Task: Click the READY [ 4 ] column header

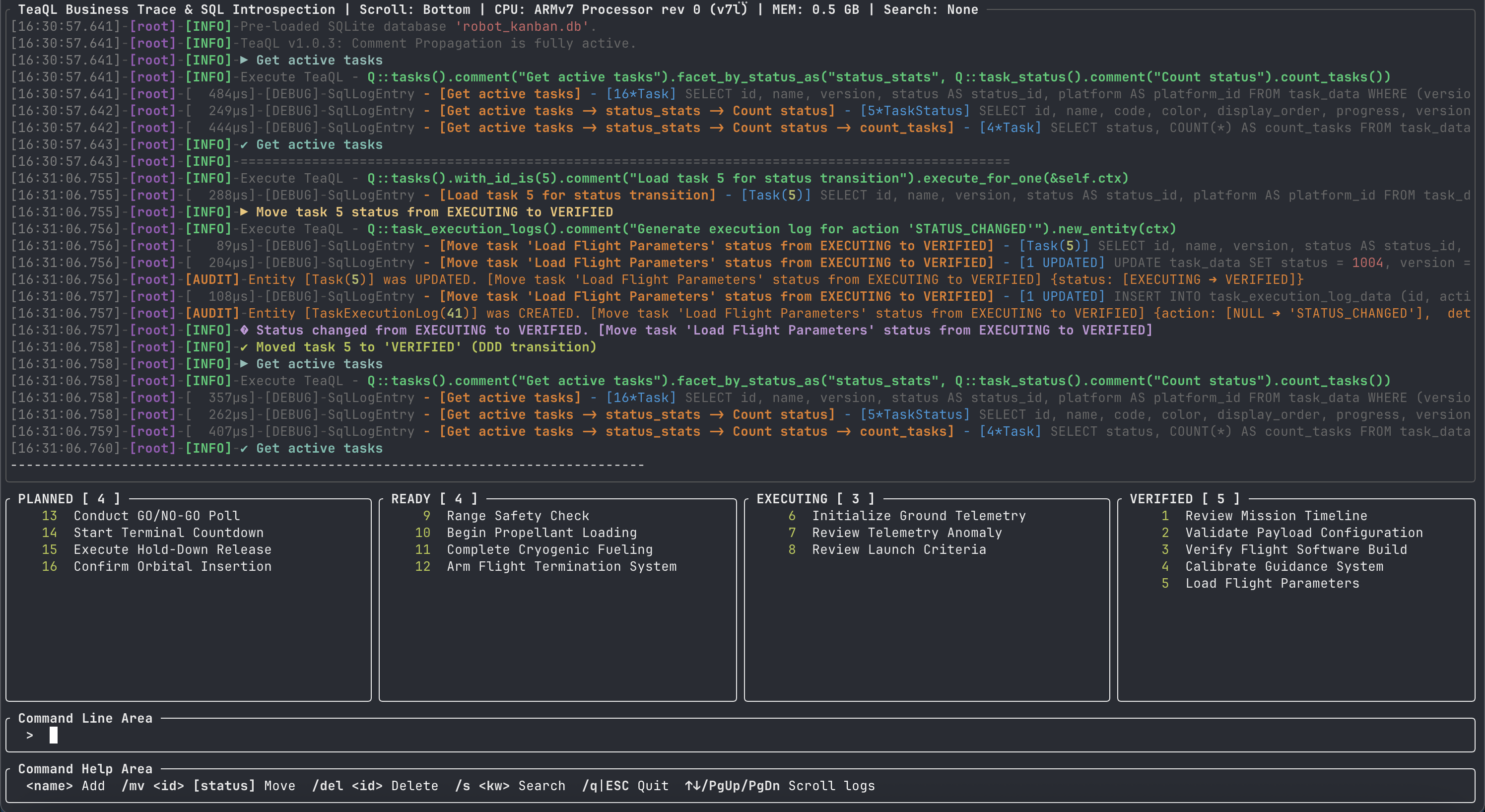Action: 434,499
